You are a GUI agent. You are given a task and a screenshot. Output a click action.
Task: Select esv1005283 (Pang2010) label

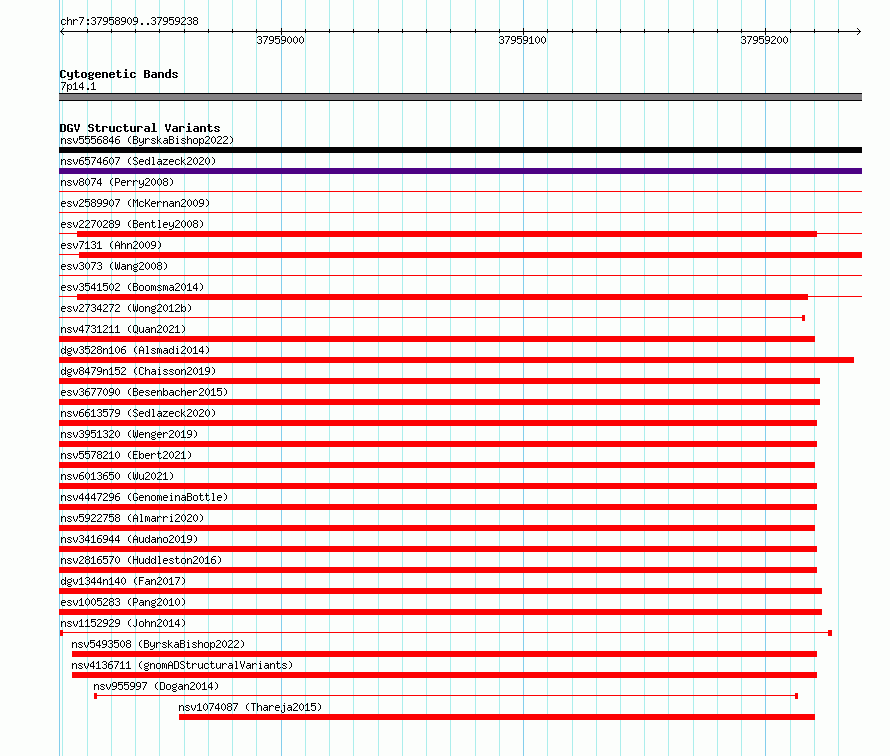pos(123,602)
